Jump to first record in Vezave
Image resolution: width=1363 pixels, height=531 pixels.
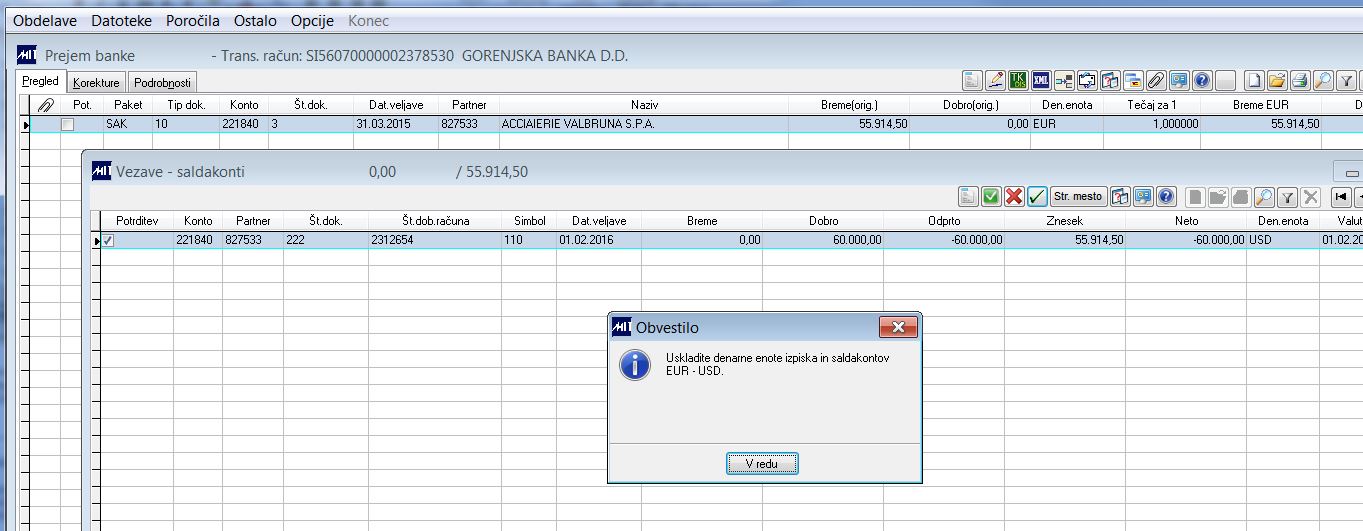tap(1341, 196)
